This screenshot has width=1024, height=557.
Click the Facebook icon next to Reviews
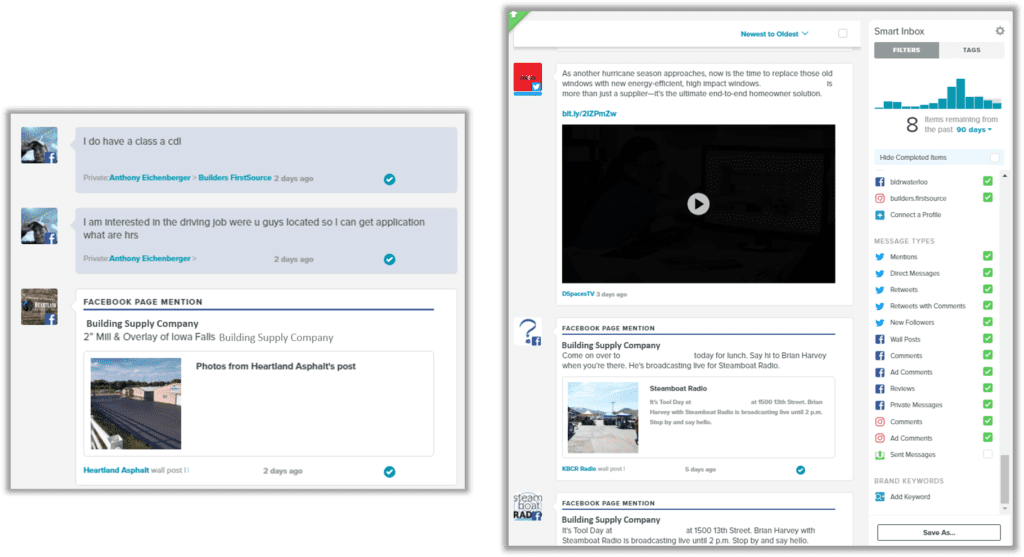[880, 389]
